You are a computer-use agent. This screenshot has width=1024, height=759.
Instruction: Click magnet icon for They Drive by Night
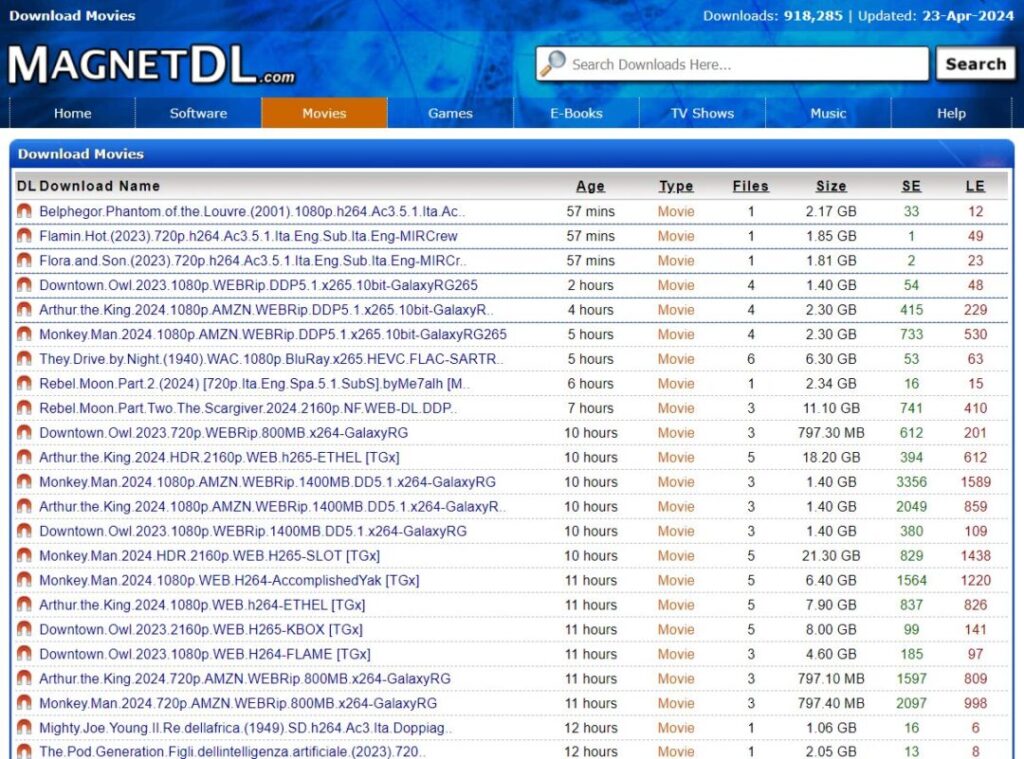tap(24, 359)
